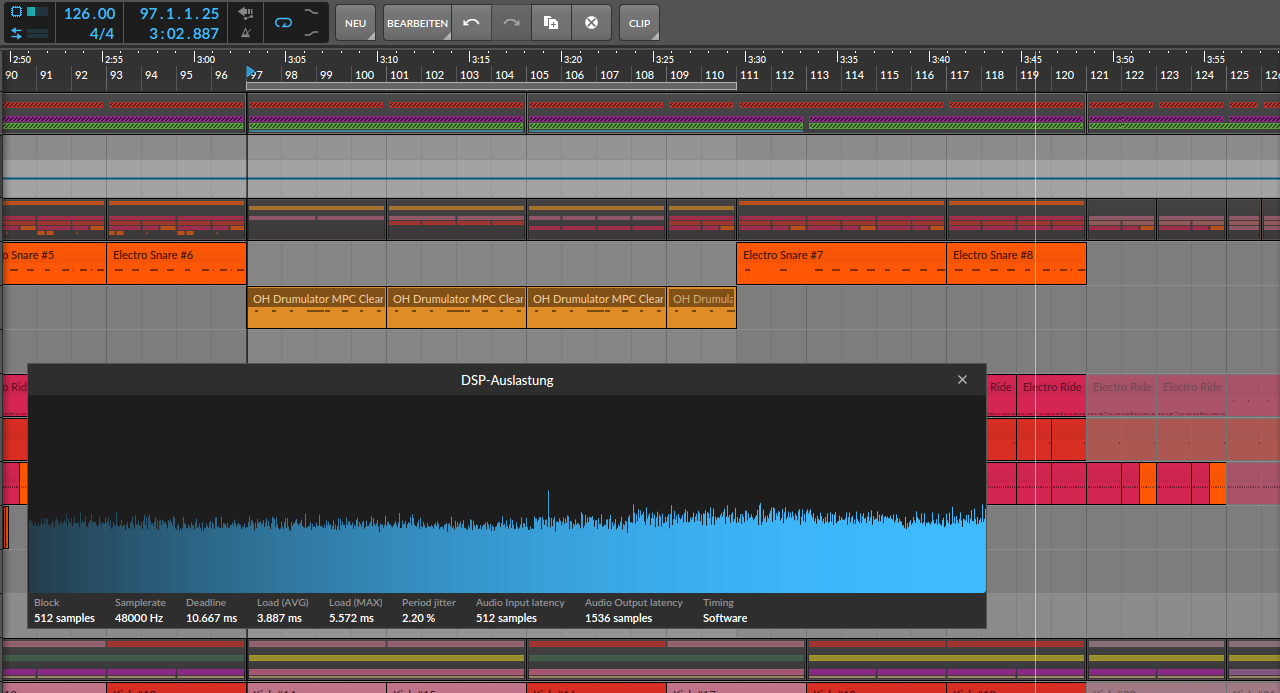Click the 4/4 time signature field

coord(101,33)
